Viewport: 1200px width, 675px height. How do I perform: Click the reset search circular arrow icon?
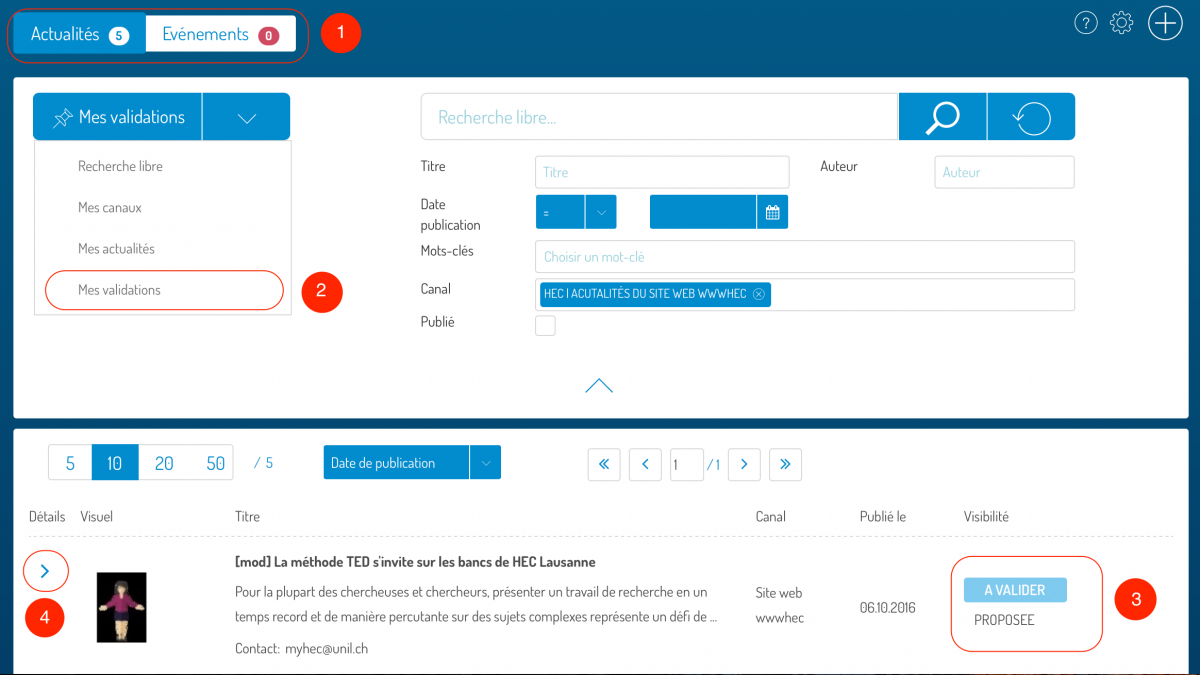point(1031,117)
